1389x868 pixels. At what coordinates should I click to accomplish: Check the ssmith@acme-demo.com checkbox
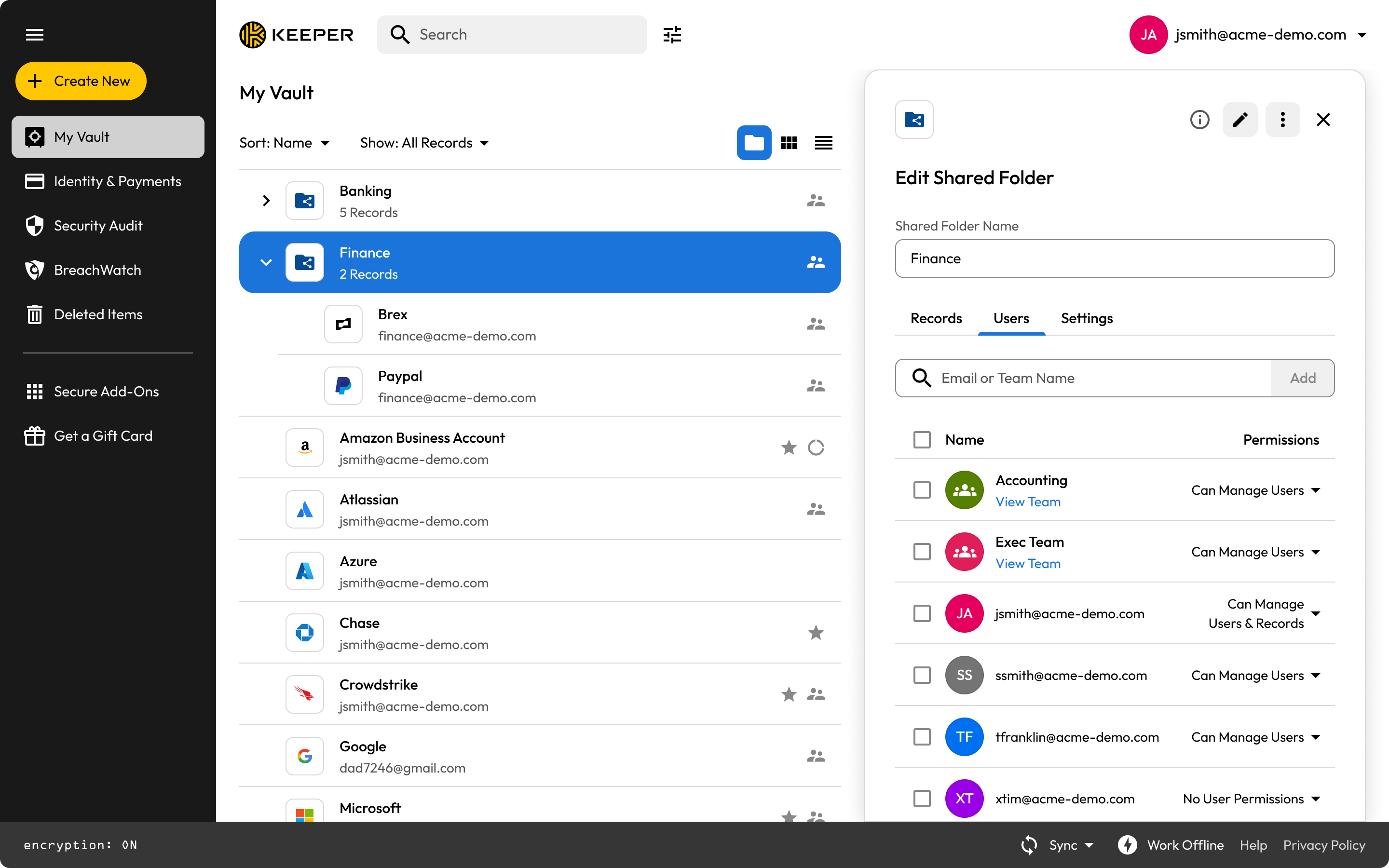(x=922, y=675)
